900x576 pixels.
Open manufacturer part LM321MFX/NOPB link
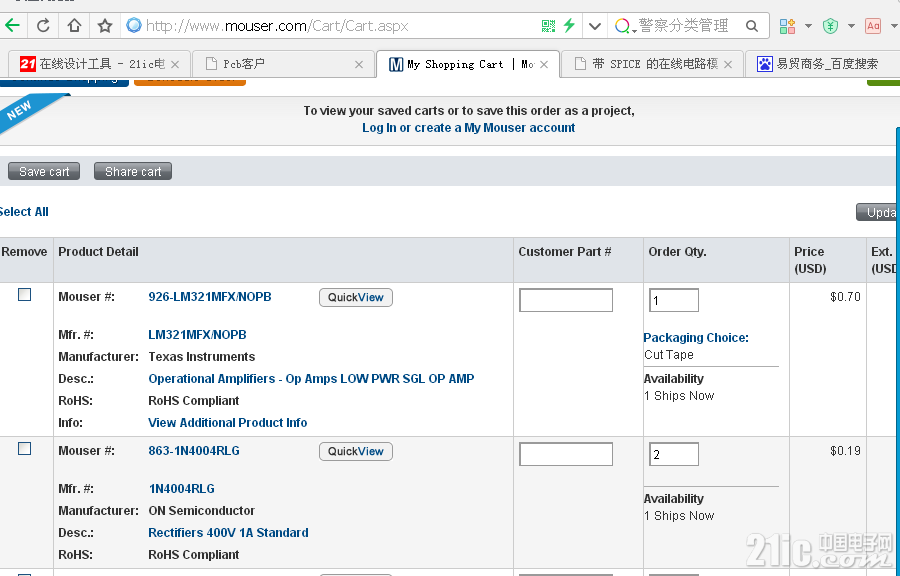pos(197,335)
